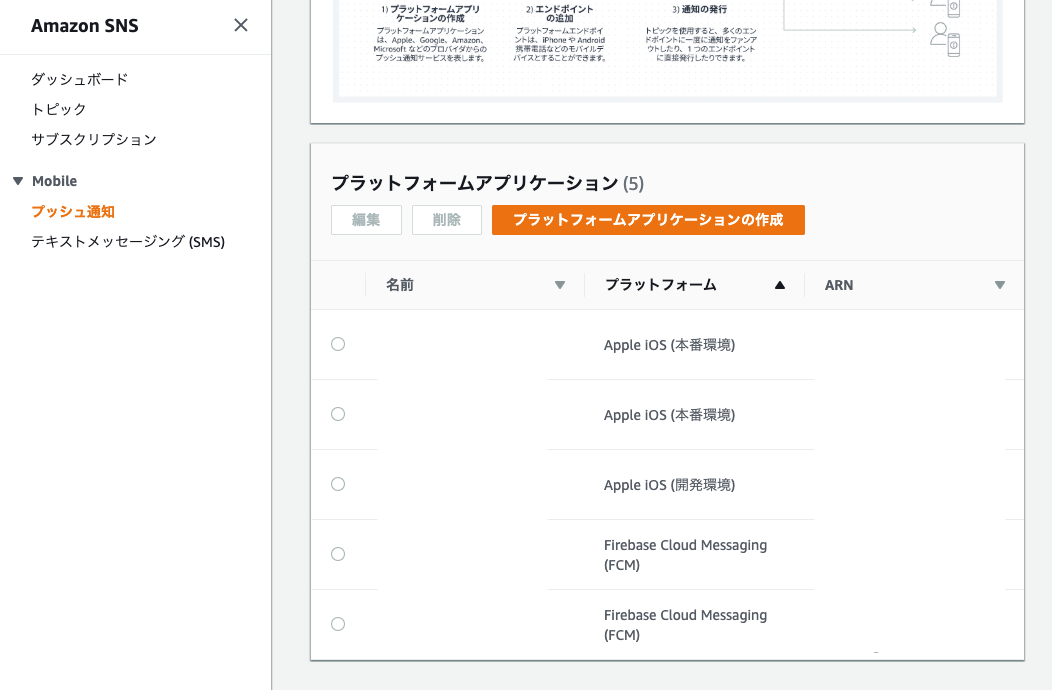Click the 1) プラットフォームアプリケーションの作成 diagram step

430,13
